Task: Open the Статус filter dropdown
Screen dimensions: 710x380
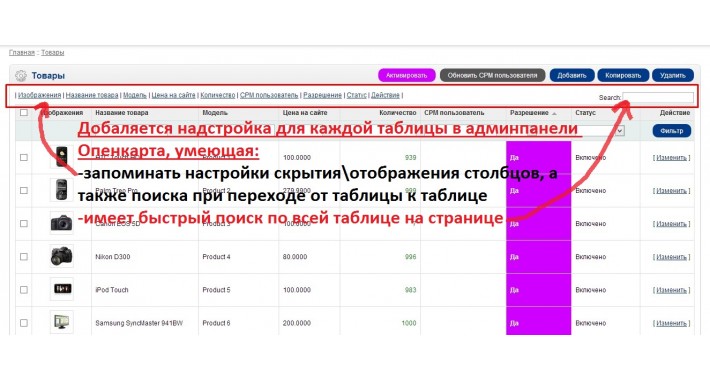Action: point(600,131)
